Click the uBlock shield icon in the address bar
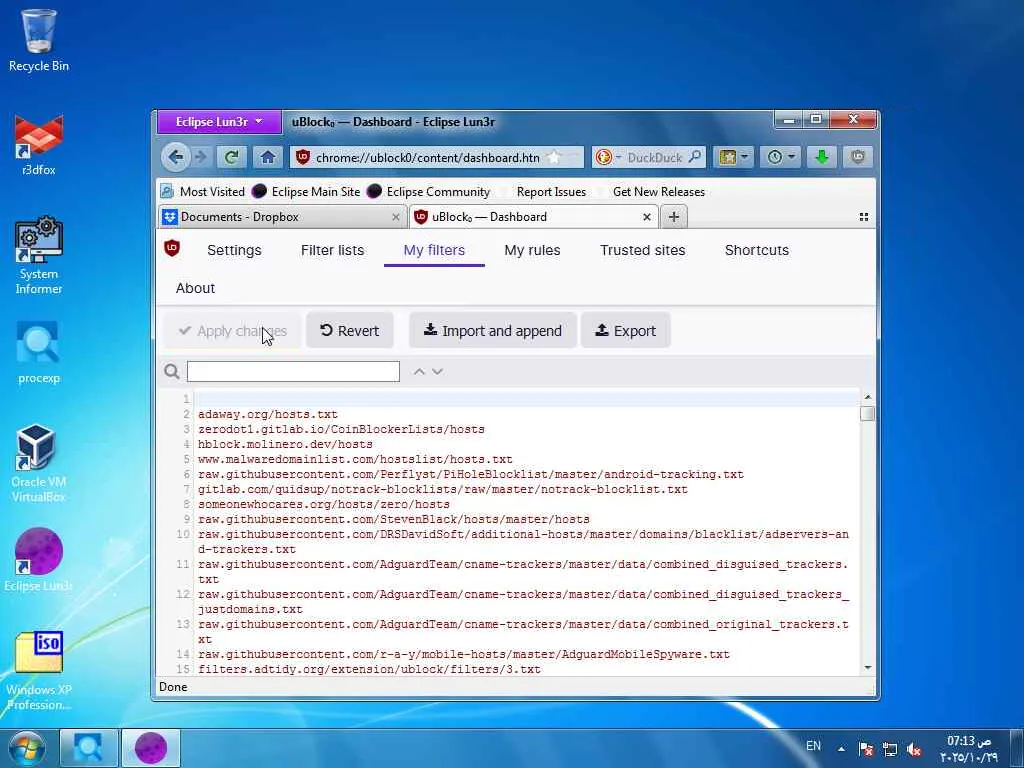The width and height of the screenshot is (1024, 768). (x=302, y=157)
